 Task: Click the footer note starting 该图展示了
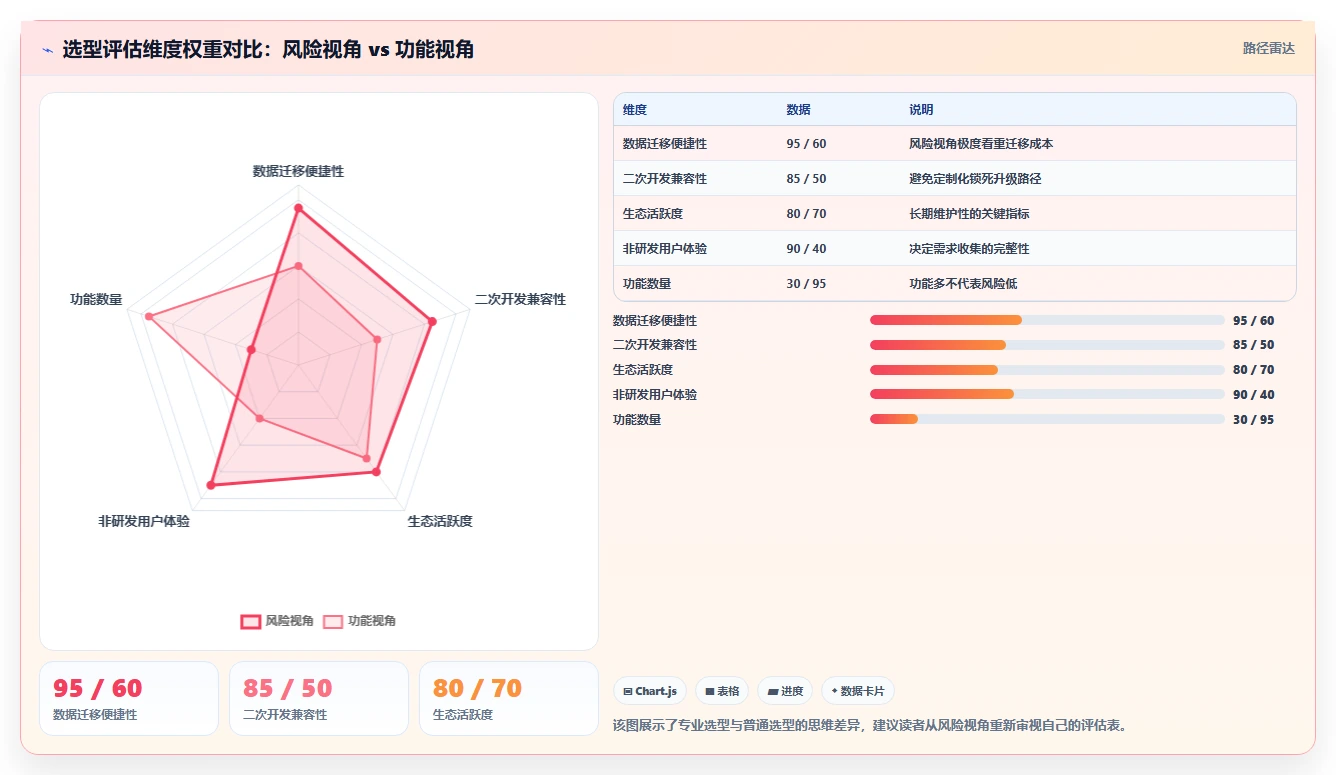tap(872, 725)
